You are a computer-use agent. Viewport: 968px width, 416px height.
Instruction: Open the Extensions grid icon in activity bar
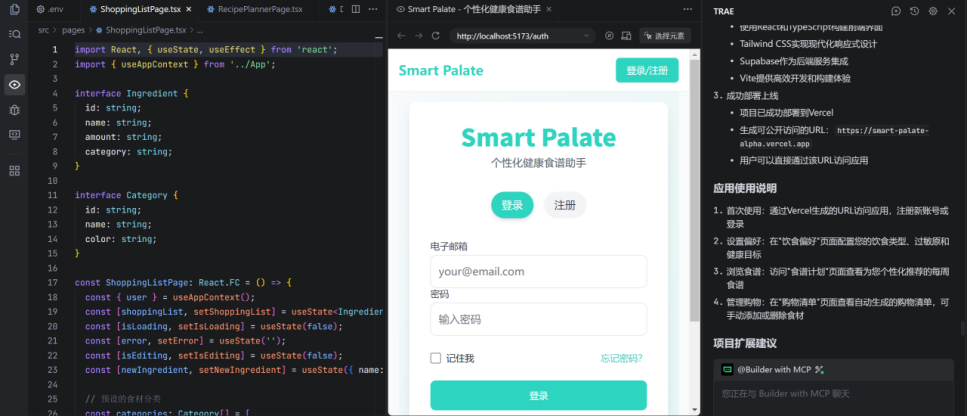point(14,170)
